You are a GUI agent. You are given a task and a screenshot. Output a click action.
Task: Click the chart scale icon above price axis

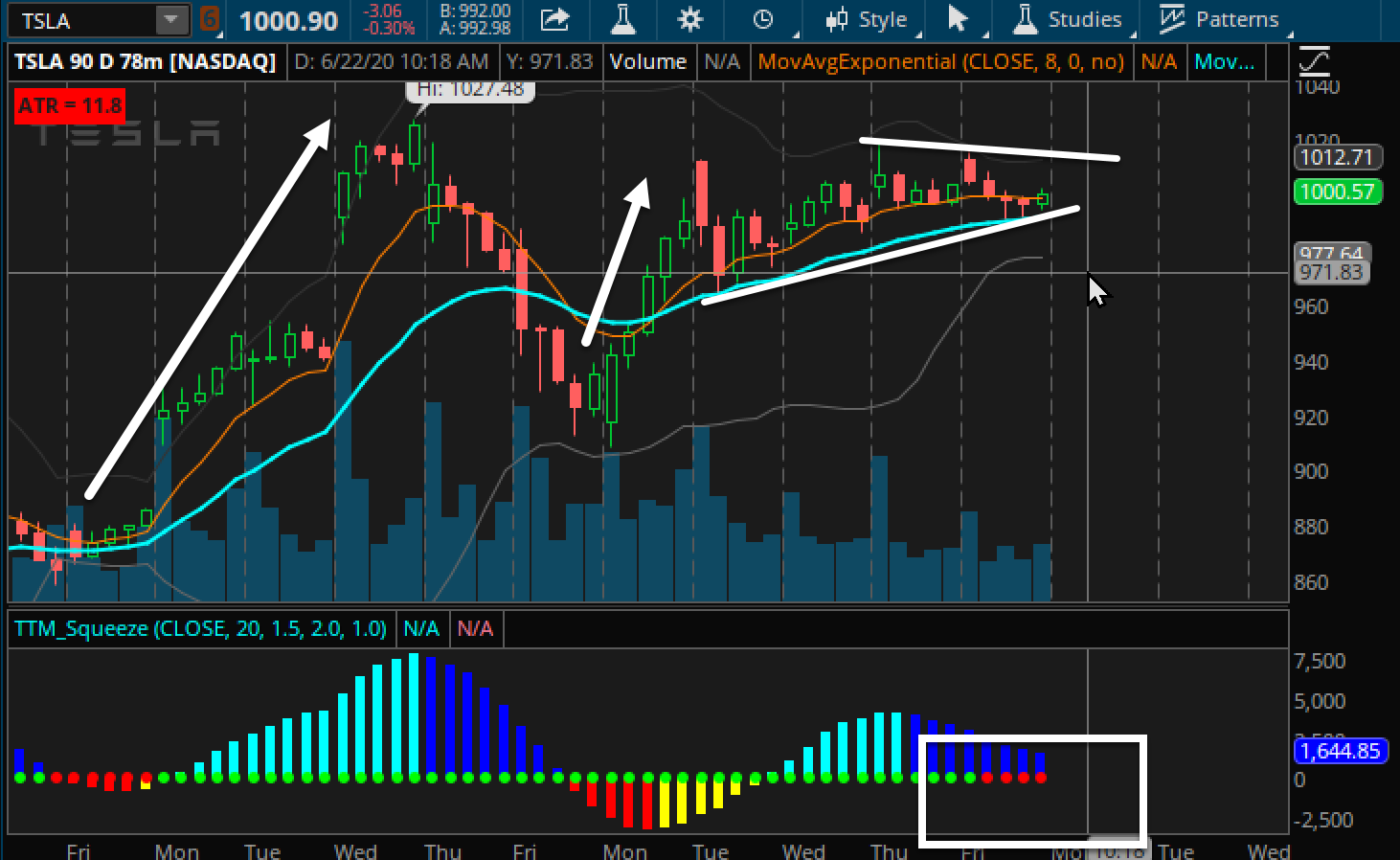coord(1314,61)
